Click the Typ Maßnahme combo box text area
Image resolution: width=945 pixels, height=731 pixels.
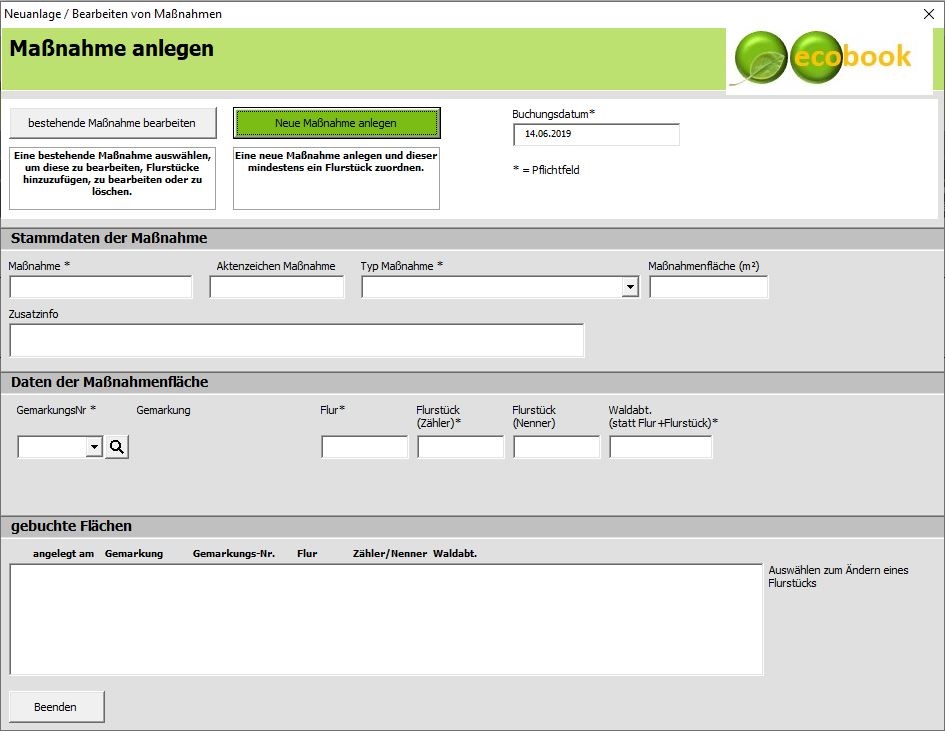click(x=491, y=288)
